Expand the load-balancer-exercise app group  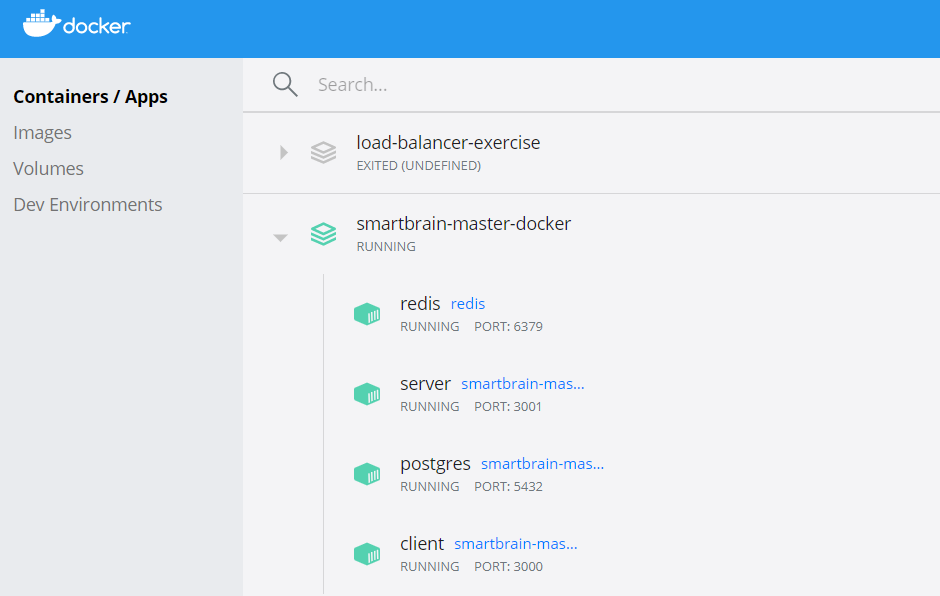[284, 152]
